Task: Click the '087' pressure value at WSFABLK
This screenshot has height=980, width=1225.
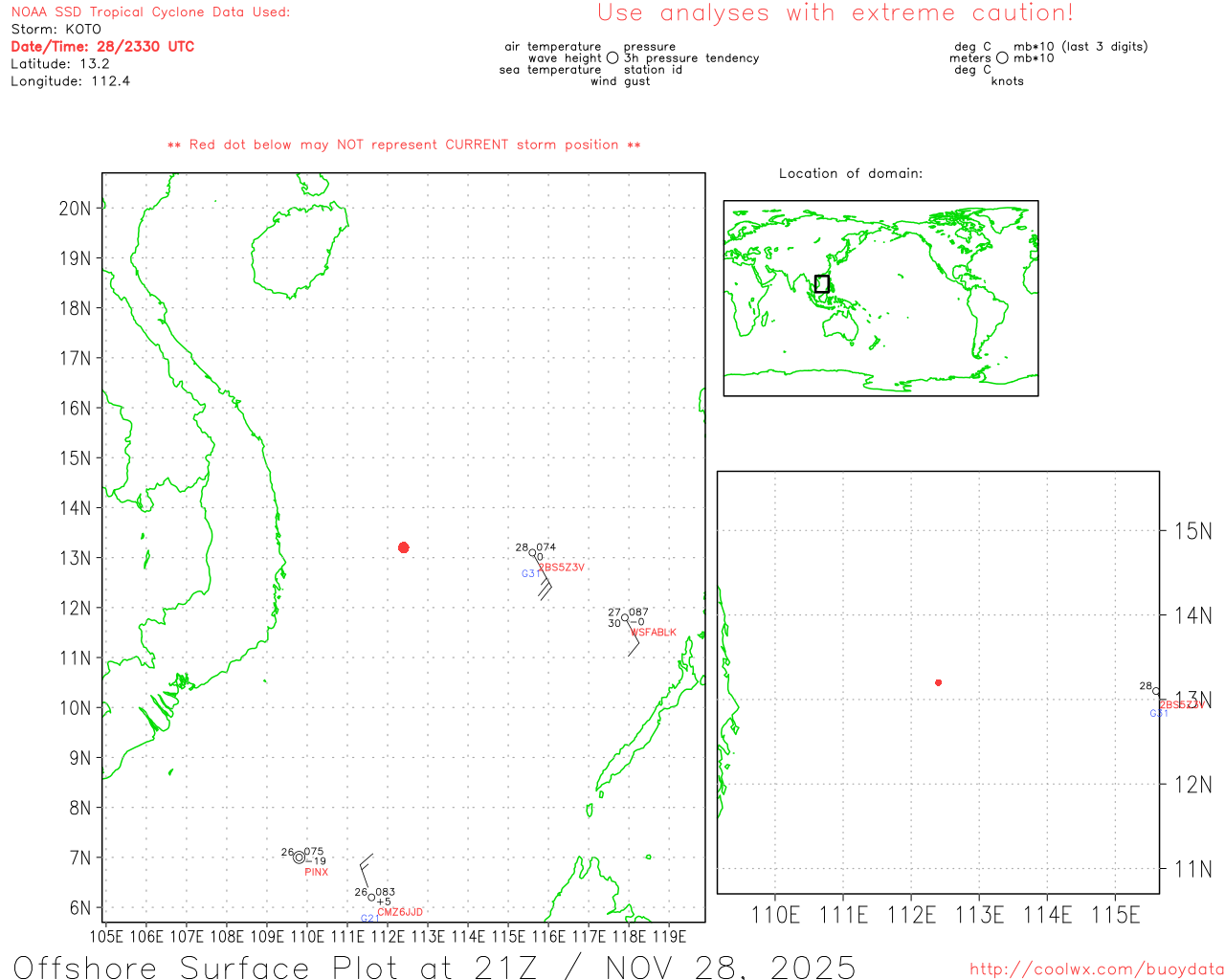Action: [638, 612]
